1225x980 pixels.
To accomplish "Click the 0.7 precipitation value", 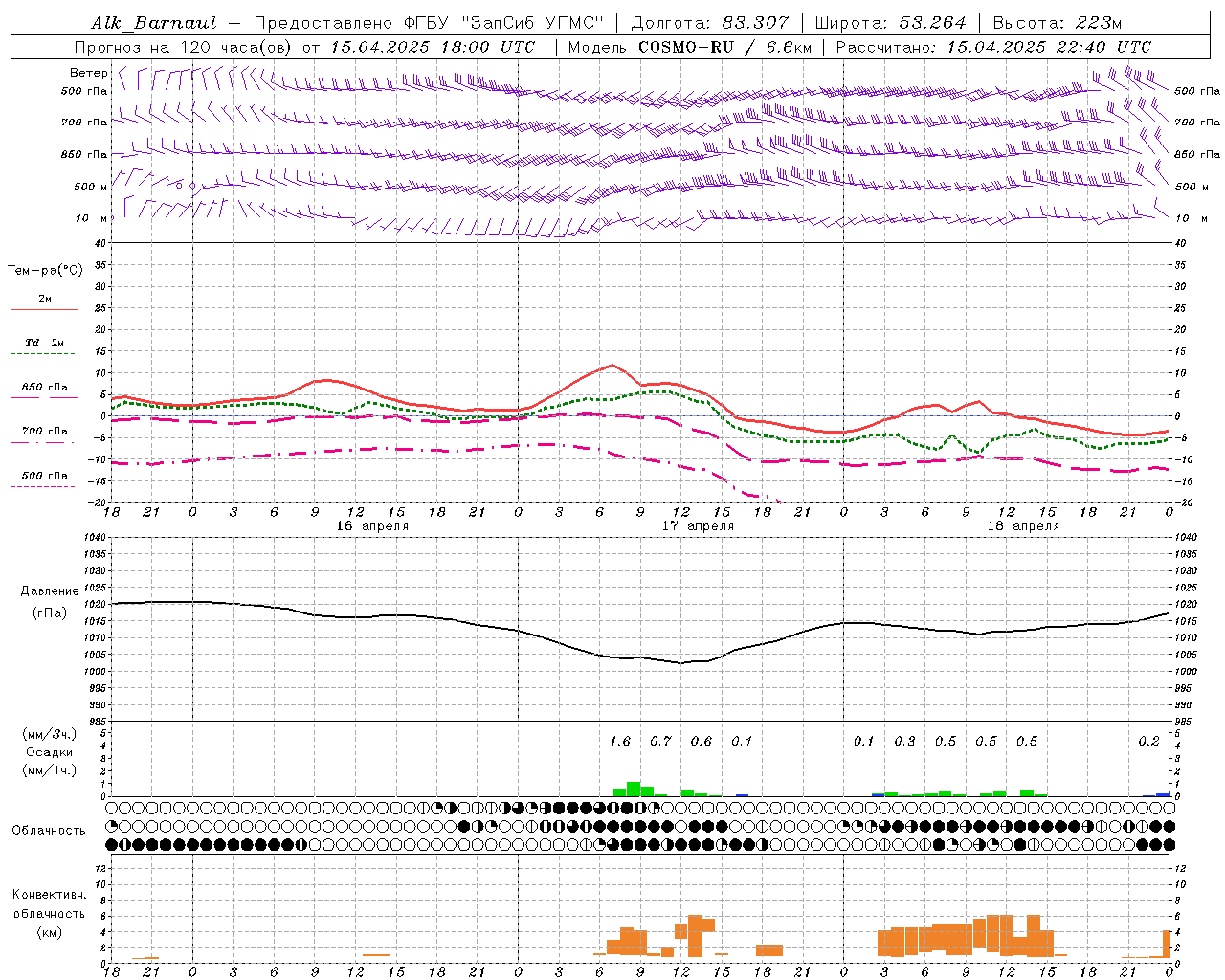I will (660, 741).
